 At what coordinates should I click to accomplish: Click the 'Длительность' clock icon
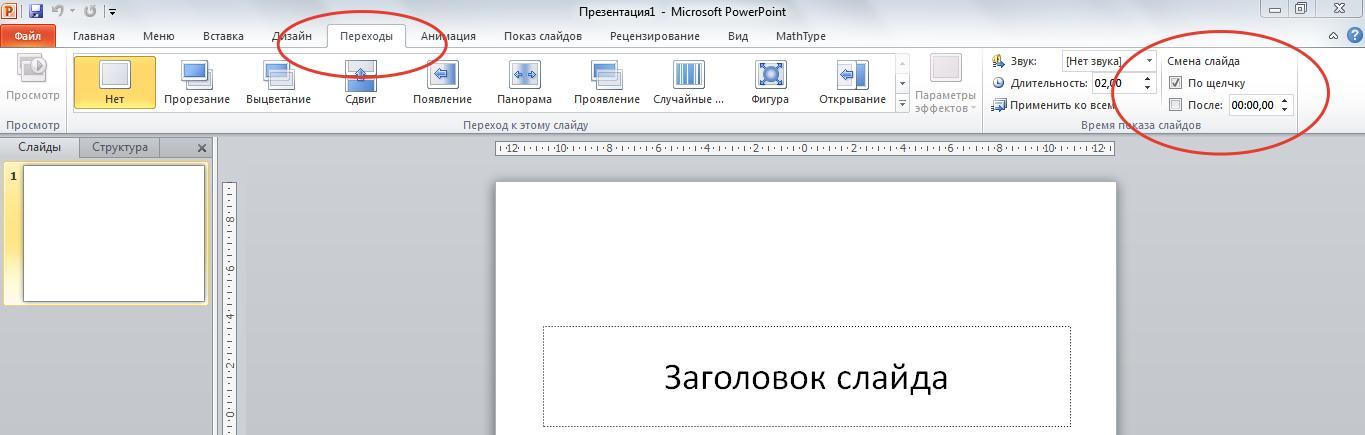(998, 83)
